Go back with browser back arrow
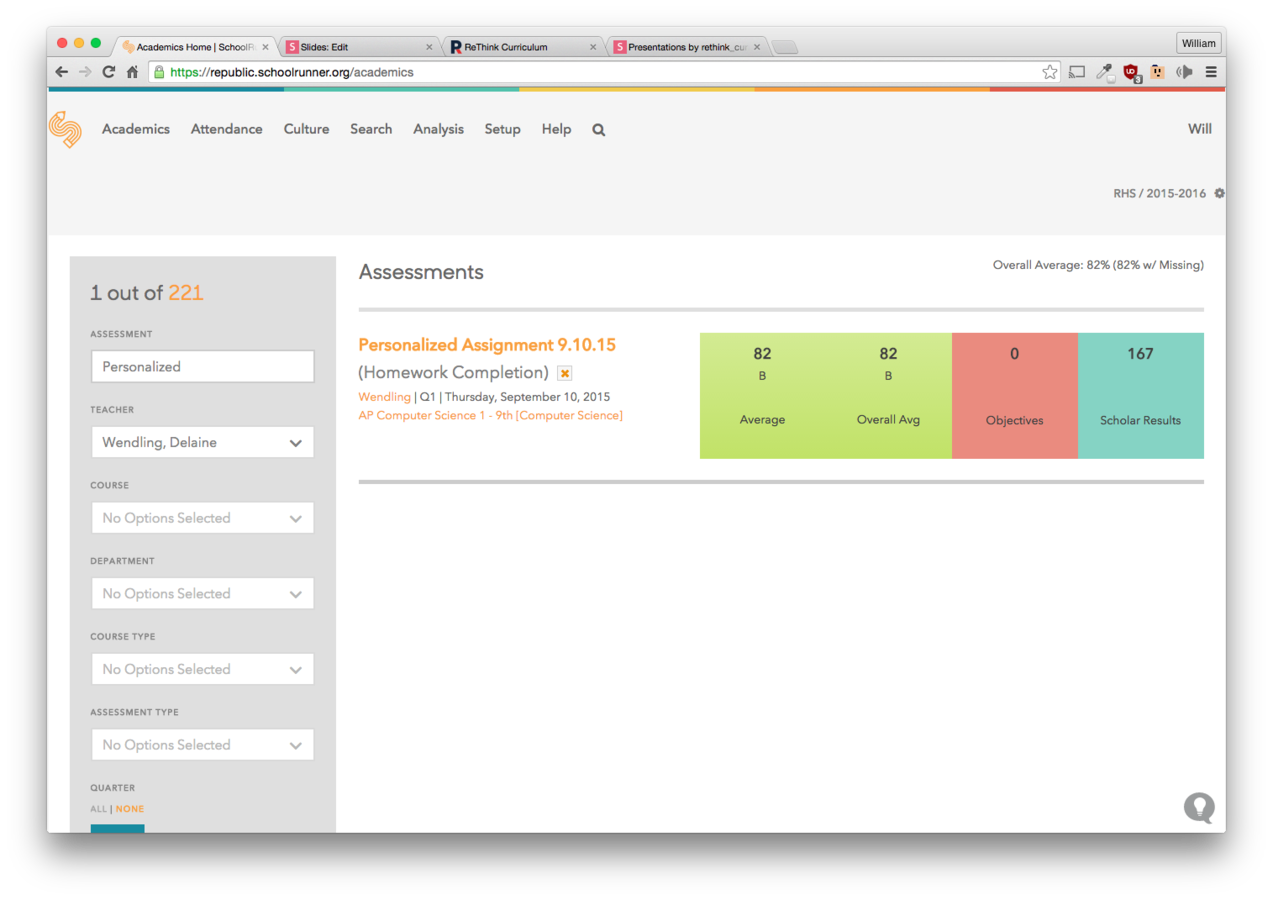 tap(62, 72)
